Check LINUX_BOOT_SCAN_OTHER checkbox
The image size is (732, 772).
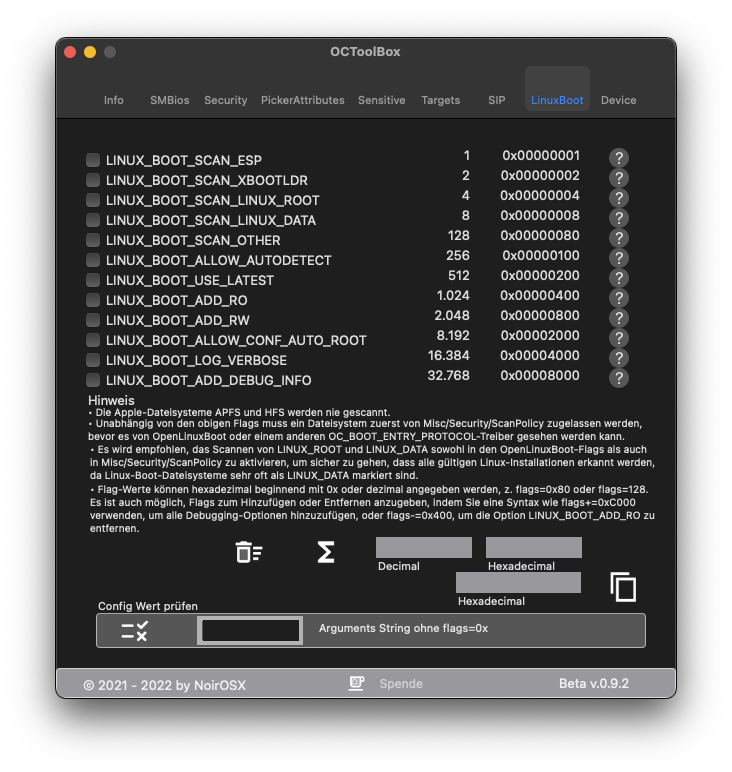93,240
